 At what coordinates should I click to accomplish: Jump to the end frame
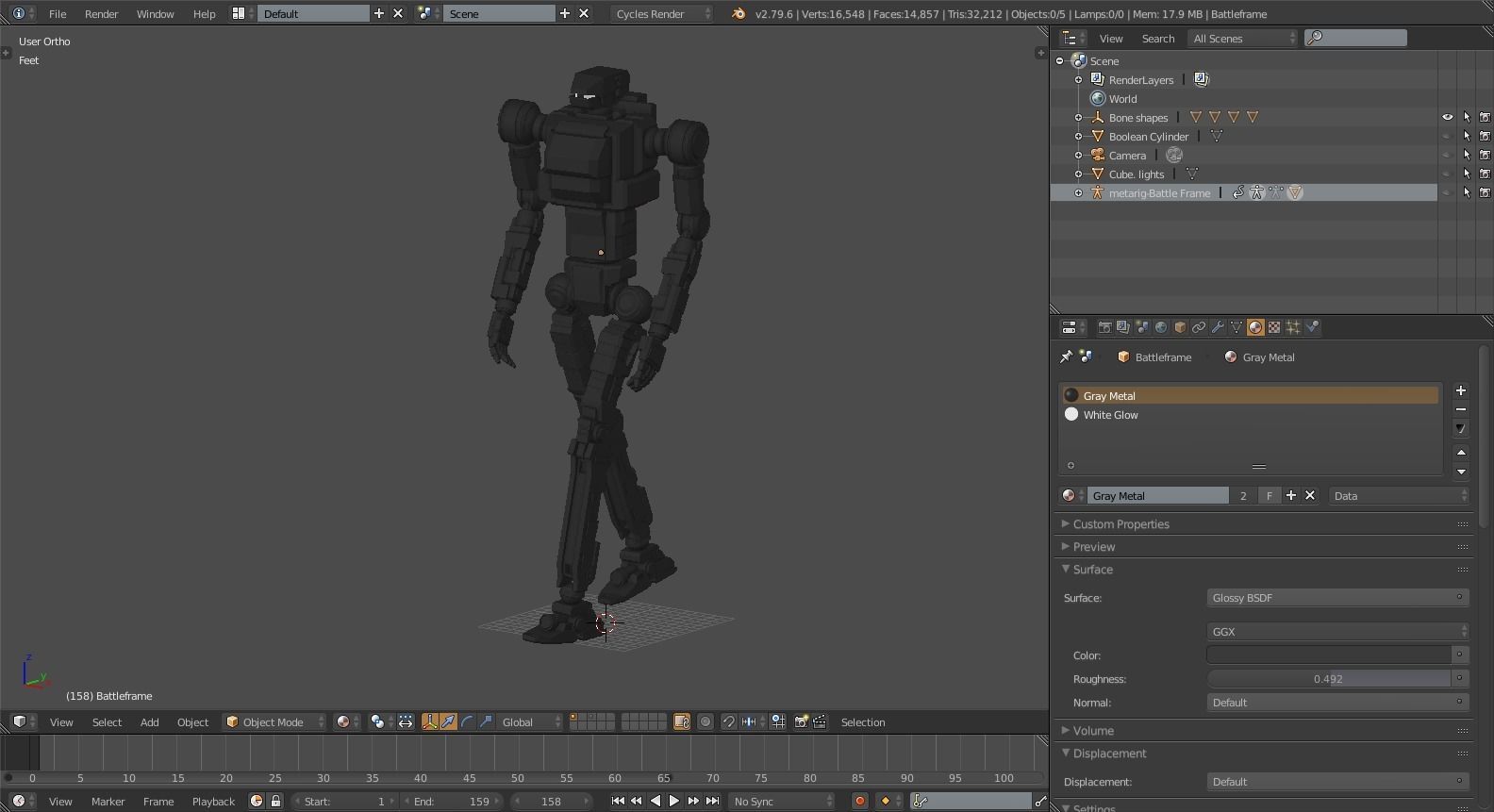[x=713, y=802]
